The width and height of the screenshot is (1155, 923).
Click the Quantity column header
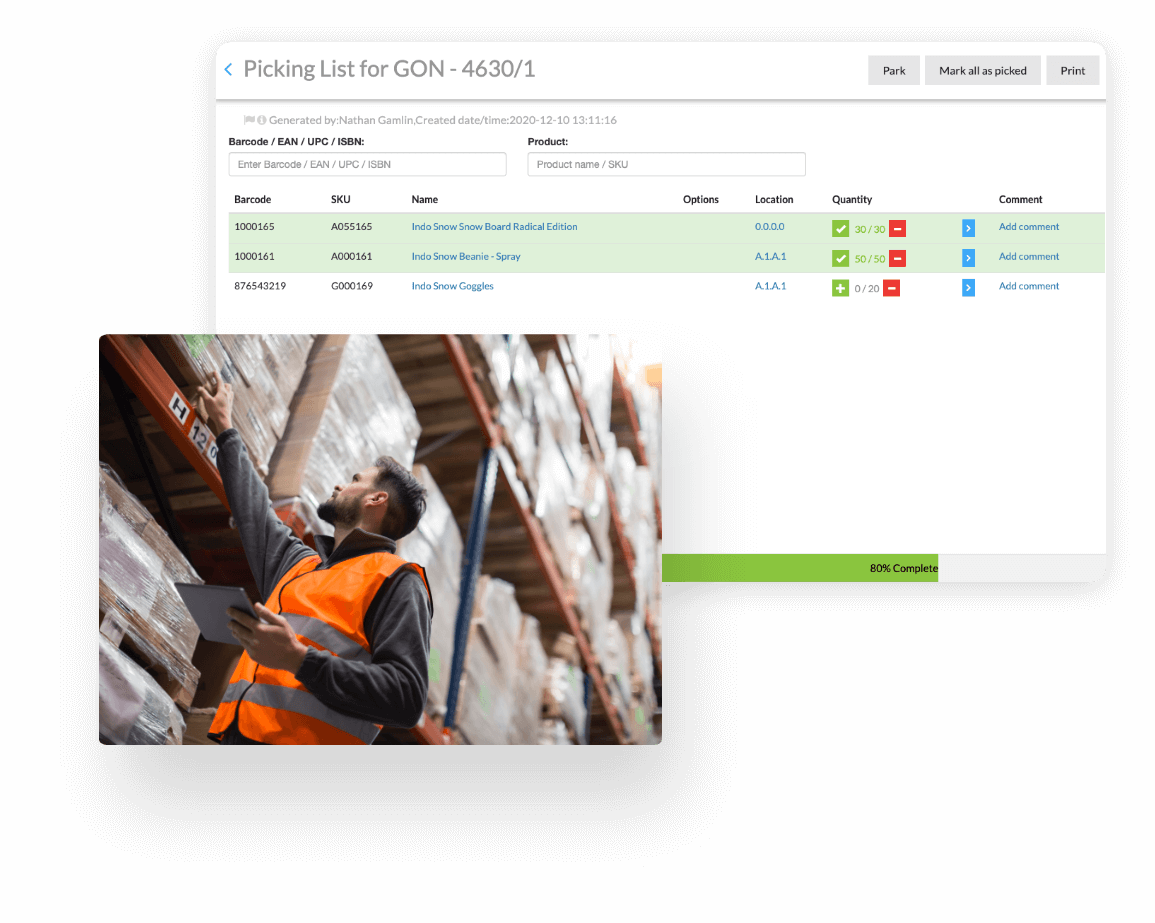[x=852, y=199]
